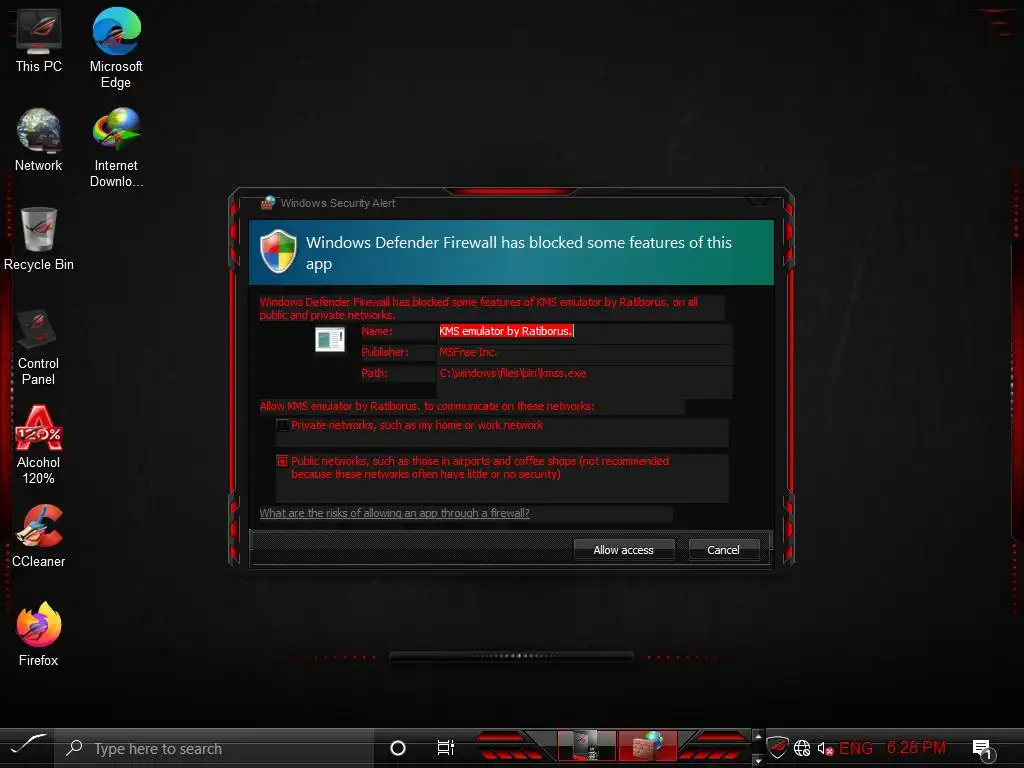Uncheck Public networks checkbox
The height and width of the screenshot is (768, 1024).
click(283, 461)
